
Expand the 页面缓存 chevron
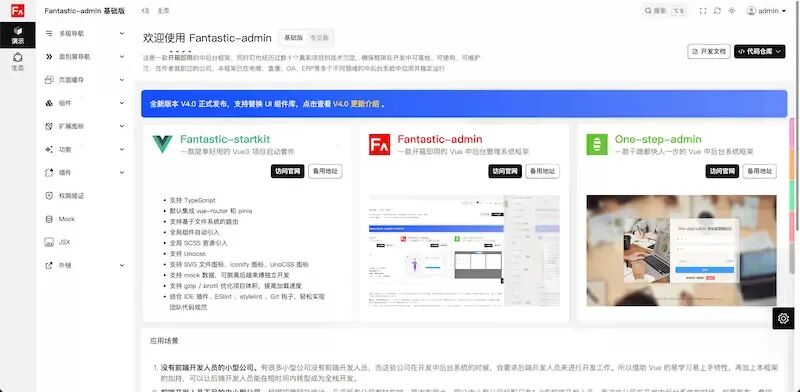(x=122, y=80)
